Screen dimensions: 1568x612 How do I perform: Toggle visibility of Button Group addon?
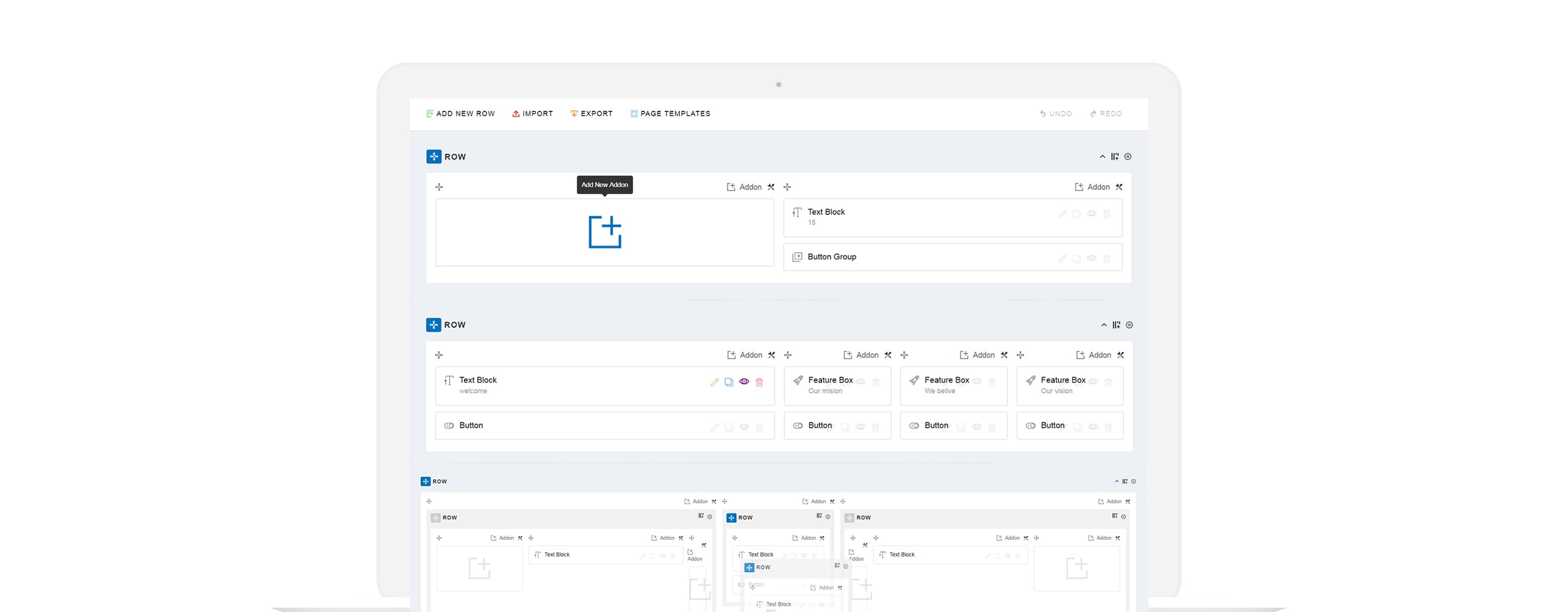pyautogui.click(x=1091, y=259)
